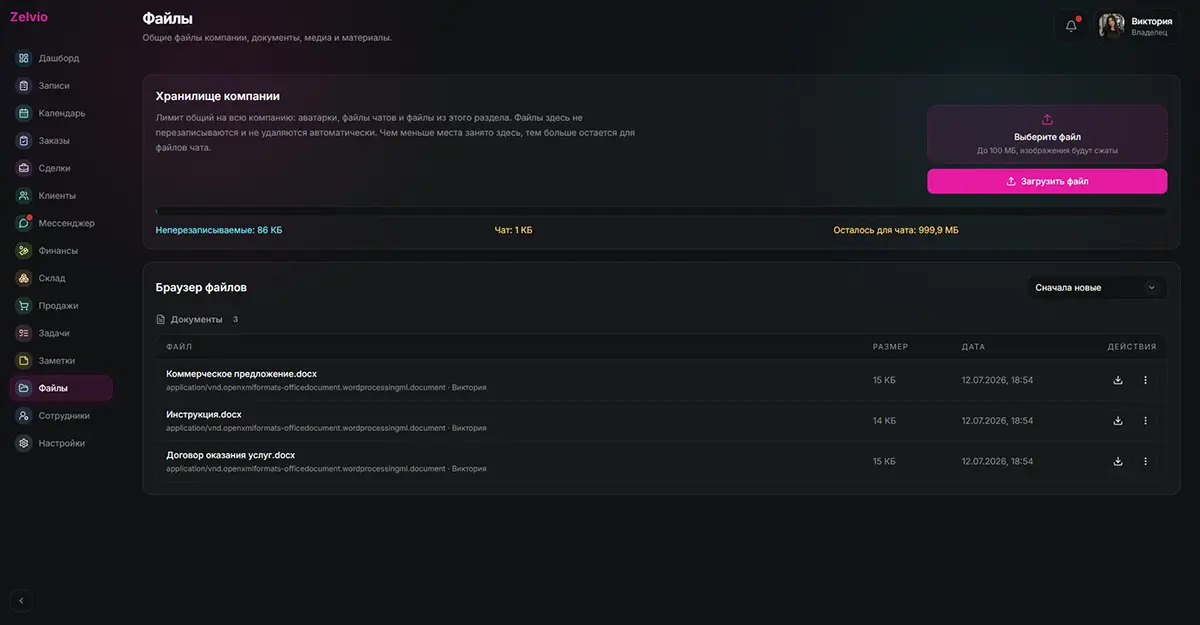This screenshot has height=625, width=1200.
Task: Click the company storage usage bar
Action: click(661, 212)
